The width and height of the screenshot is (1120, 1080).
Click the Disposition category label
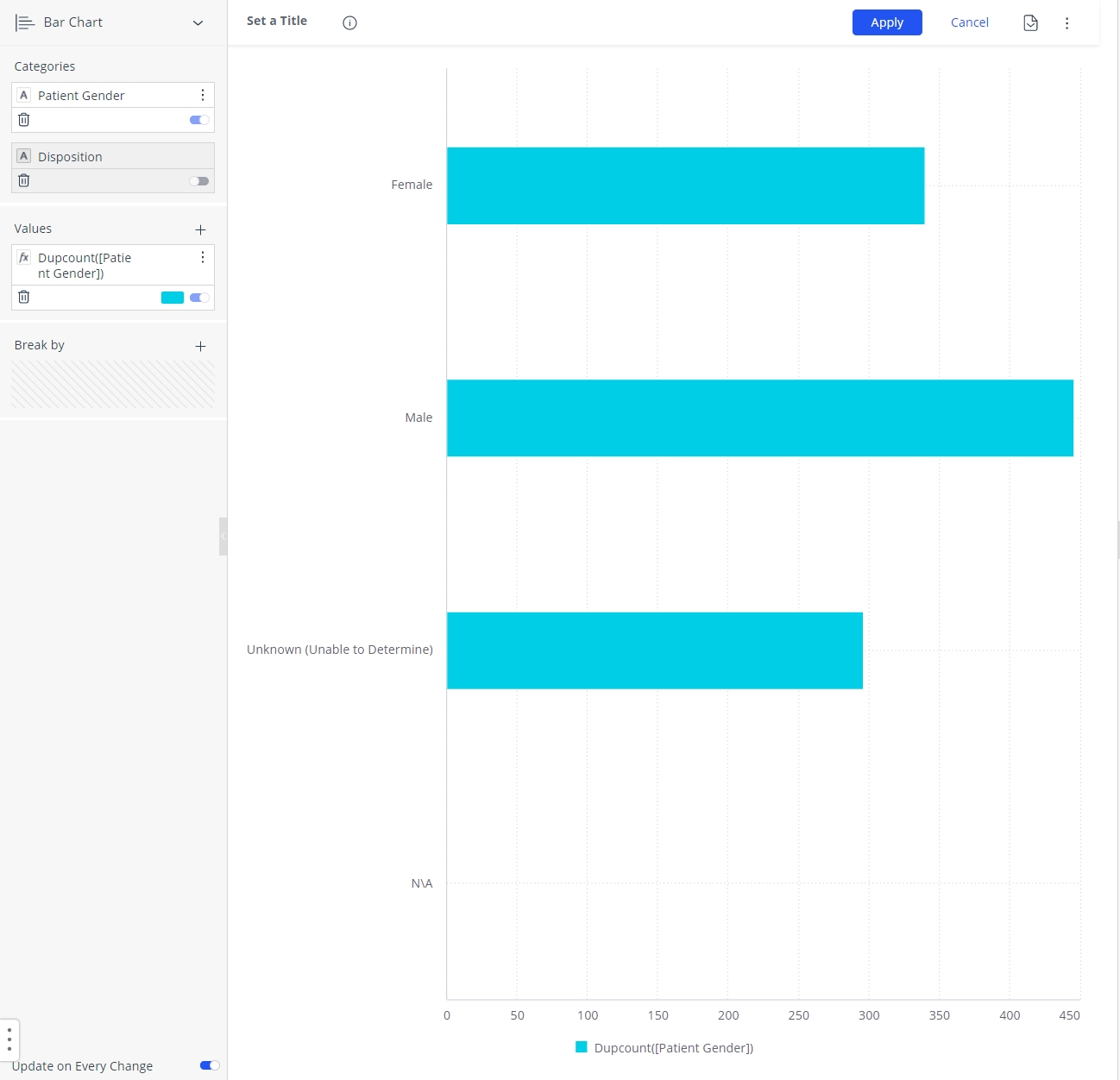(70, 157)
